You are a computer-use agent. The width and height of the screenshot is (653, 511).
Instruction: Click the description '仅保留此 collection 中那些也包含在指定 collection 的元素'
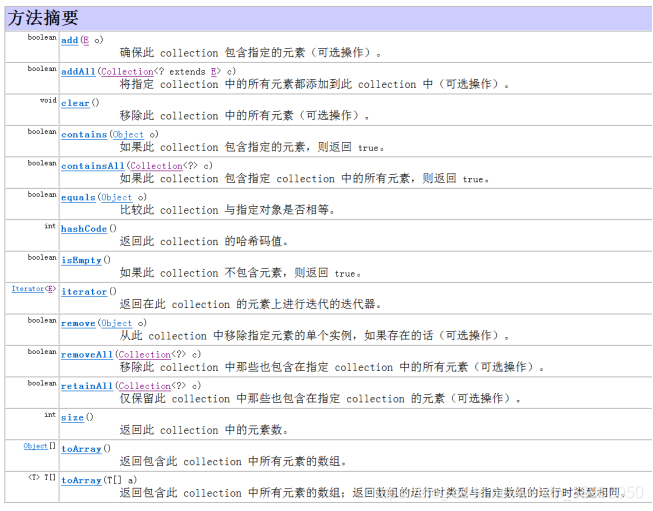tap(282, 399)
